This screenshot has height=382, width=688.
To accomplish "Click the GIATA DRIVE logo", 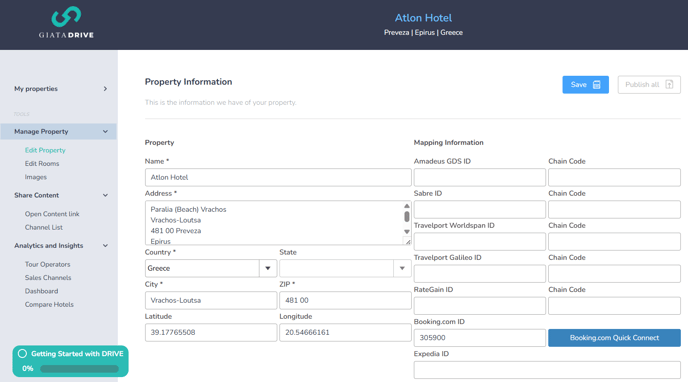I will click(66, 22).
